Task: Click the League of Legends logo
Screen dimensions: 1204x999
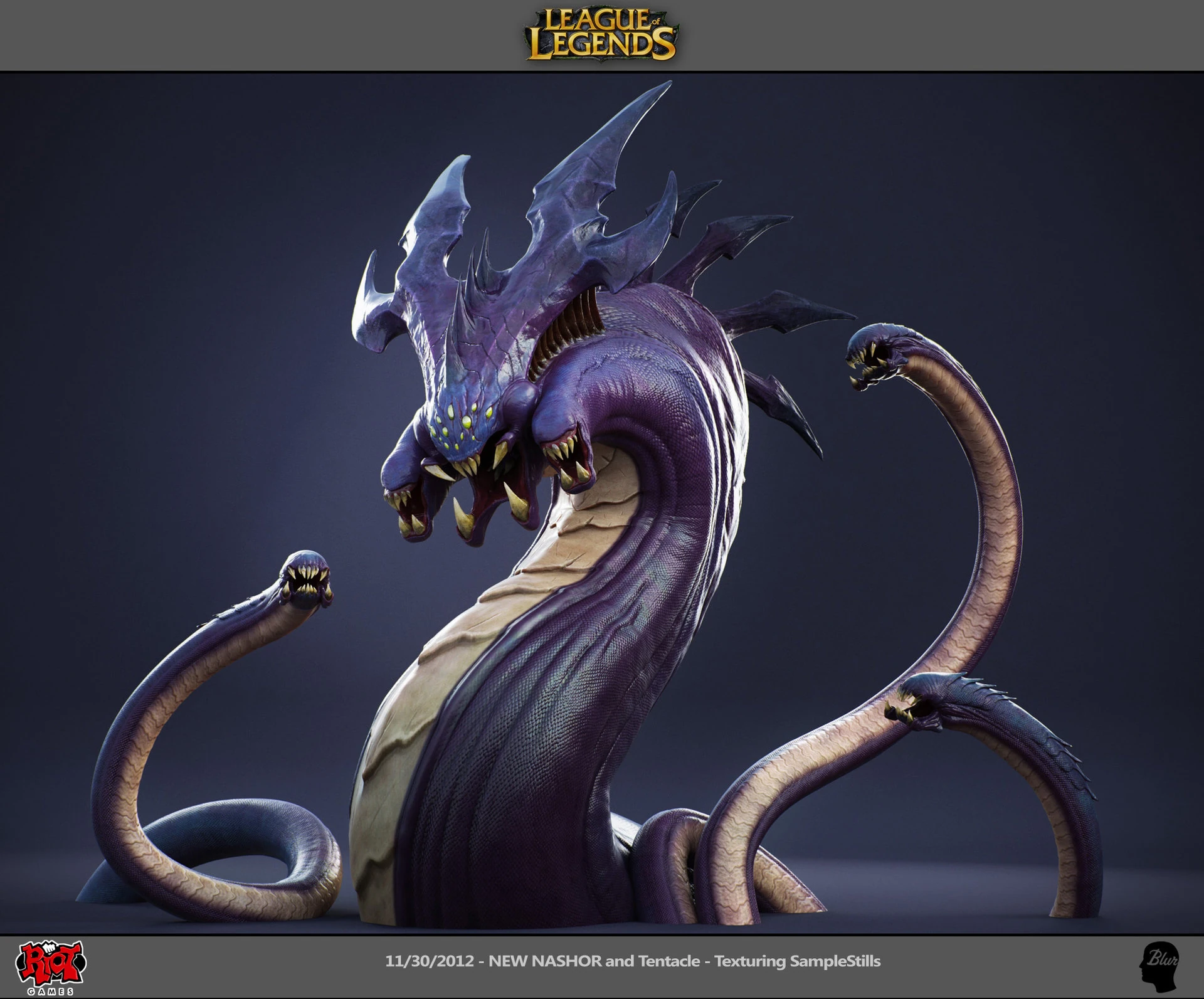Action: (x=601, y=36)
